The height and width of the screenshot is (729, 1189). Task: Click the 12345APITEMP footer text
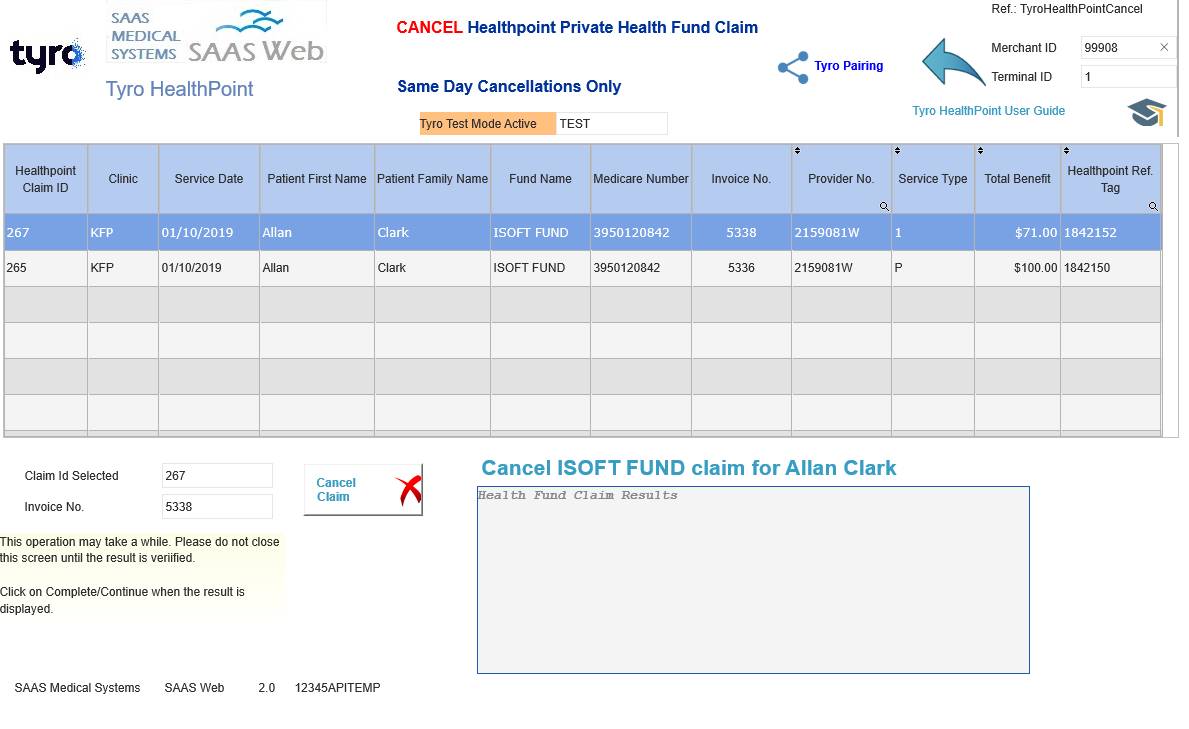point(337,688)
